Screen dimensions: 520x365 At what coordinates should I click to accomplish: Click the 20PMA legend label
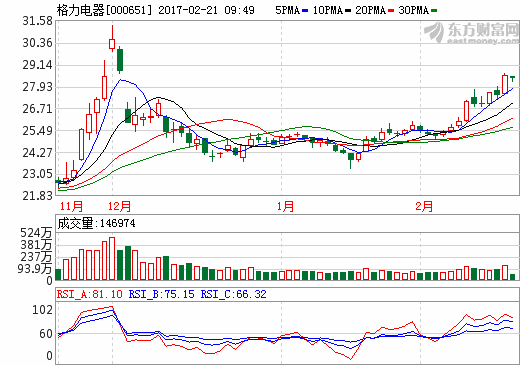coord(370,10)
